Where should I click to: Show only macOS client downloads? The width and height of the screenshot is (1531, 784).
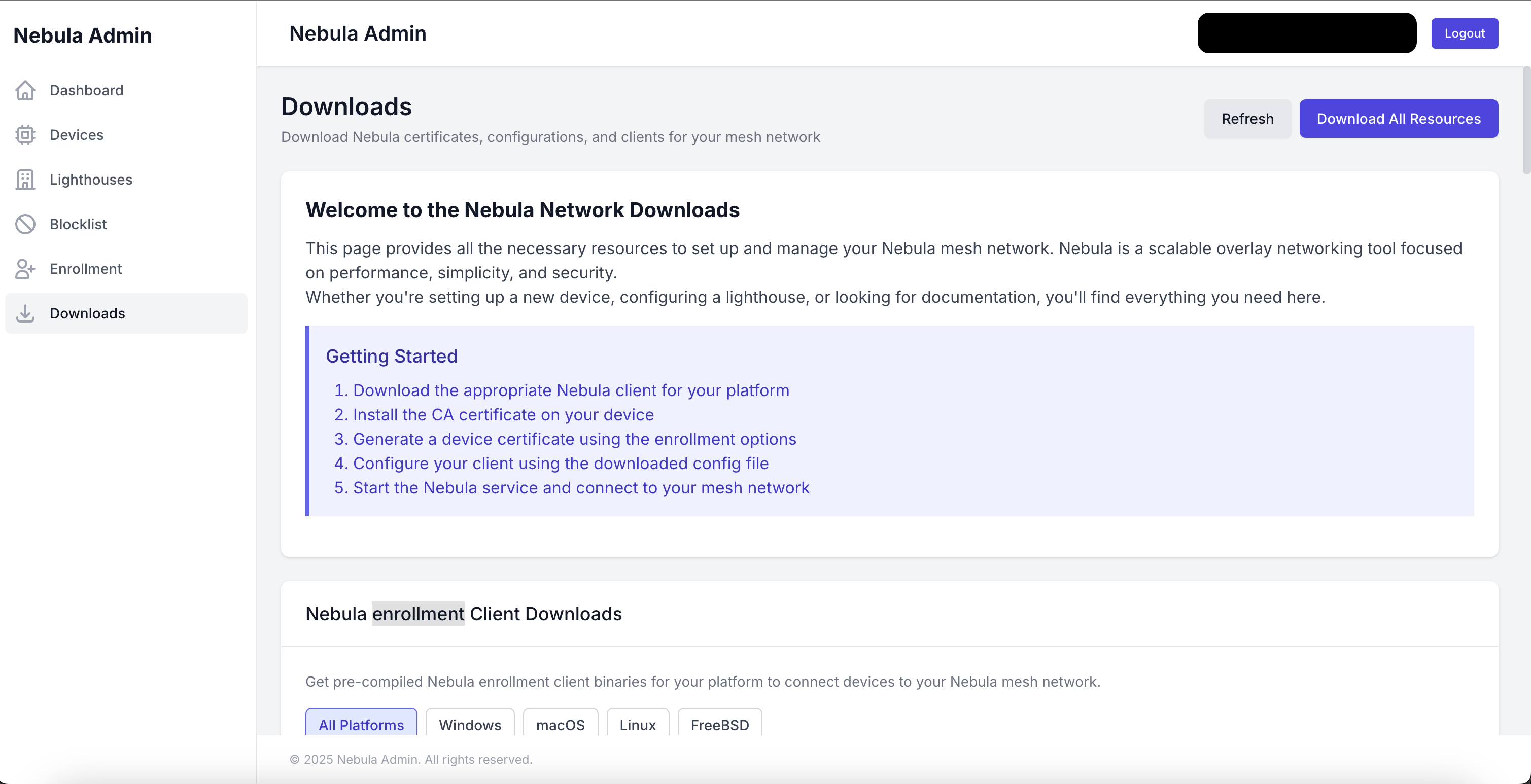(x=560, y=724)
